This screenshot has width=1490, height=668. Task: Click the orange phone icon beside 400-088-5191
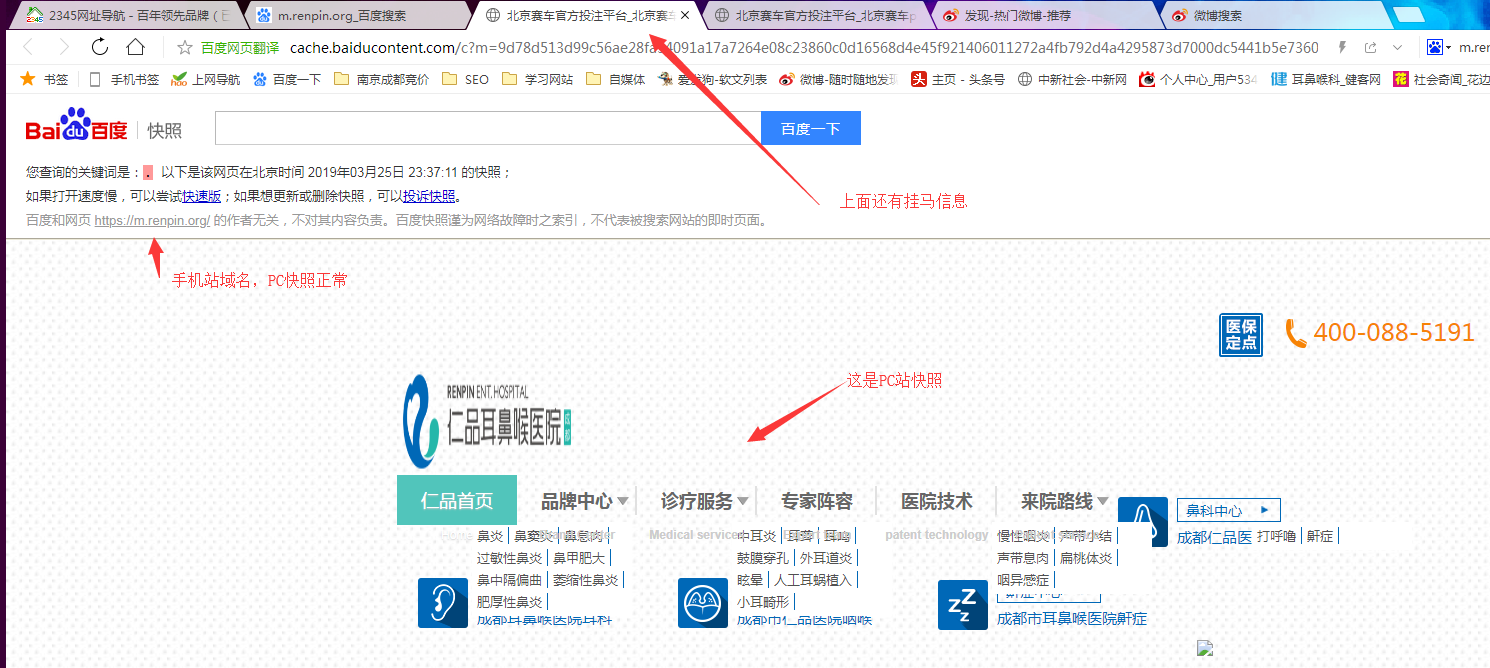point(1296,333)
